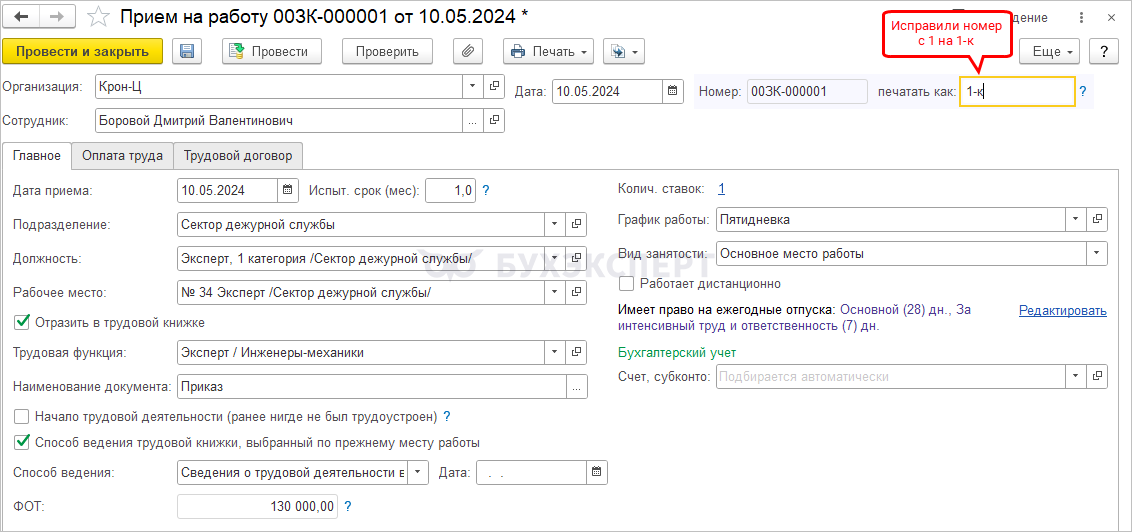Click the paperclip attachments icon
This screenshot has height=532, width=1132.
(467, 51)
